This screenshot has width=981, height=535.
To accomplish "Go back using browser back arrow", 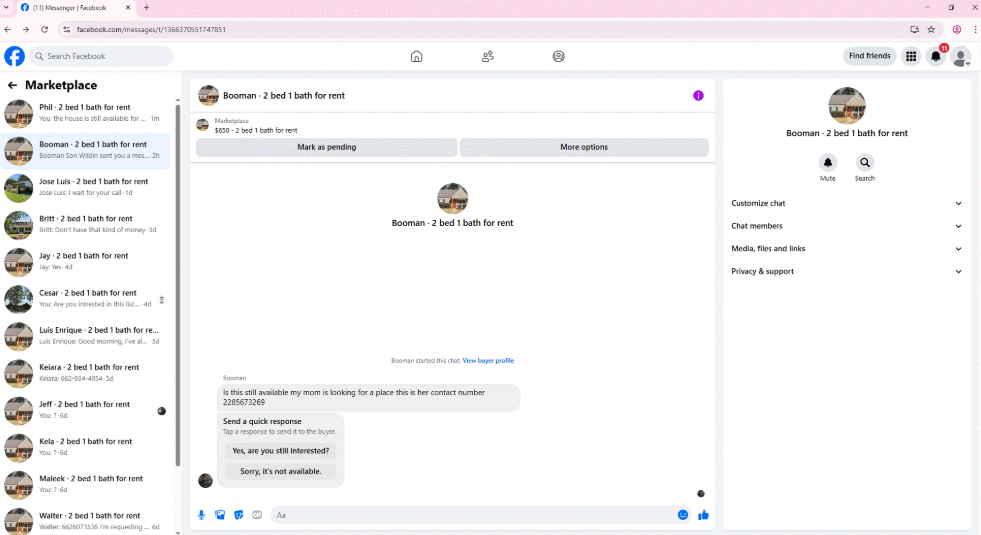I will pos(8,29).
